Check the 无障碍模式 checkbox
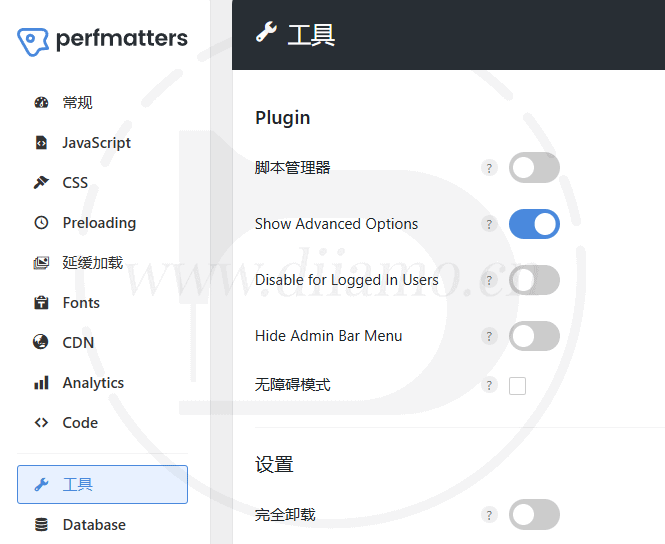This screenshot has width=665, height=544. 517,386
